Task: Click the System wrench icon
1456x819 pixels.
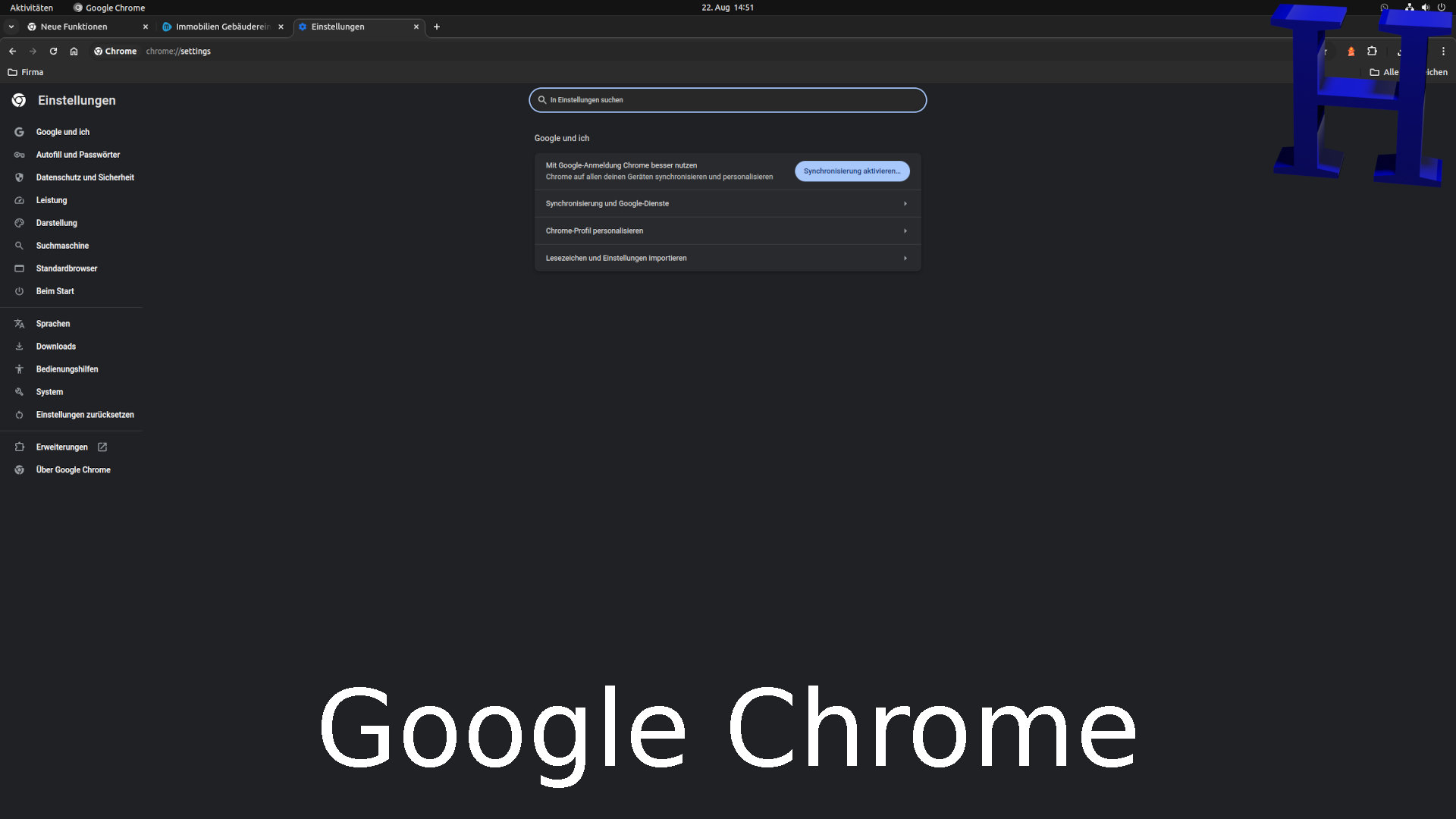Action: point(19,392)
